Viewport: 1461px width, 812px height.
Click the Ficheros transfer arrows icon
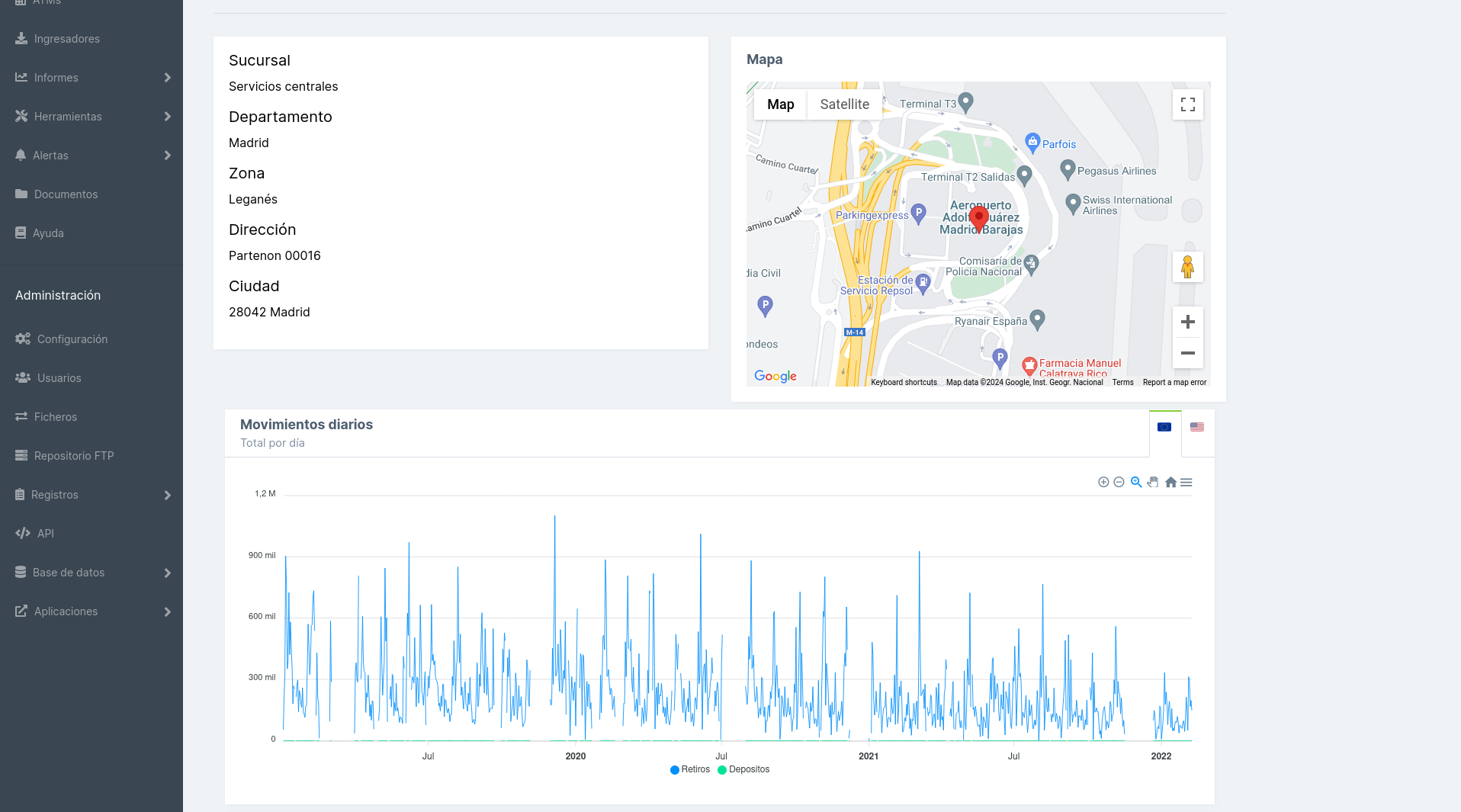pos(21,416)
